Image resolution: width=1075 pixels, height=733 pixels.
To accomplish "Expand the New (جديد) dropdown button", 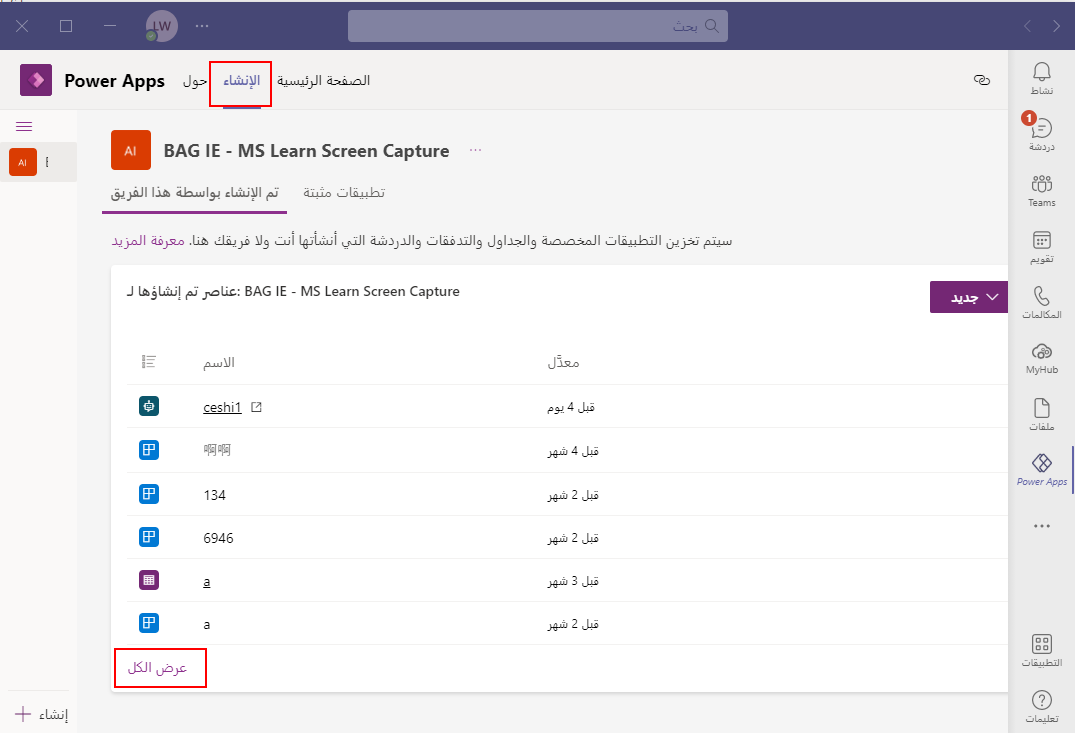I will (969, 297).
